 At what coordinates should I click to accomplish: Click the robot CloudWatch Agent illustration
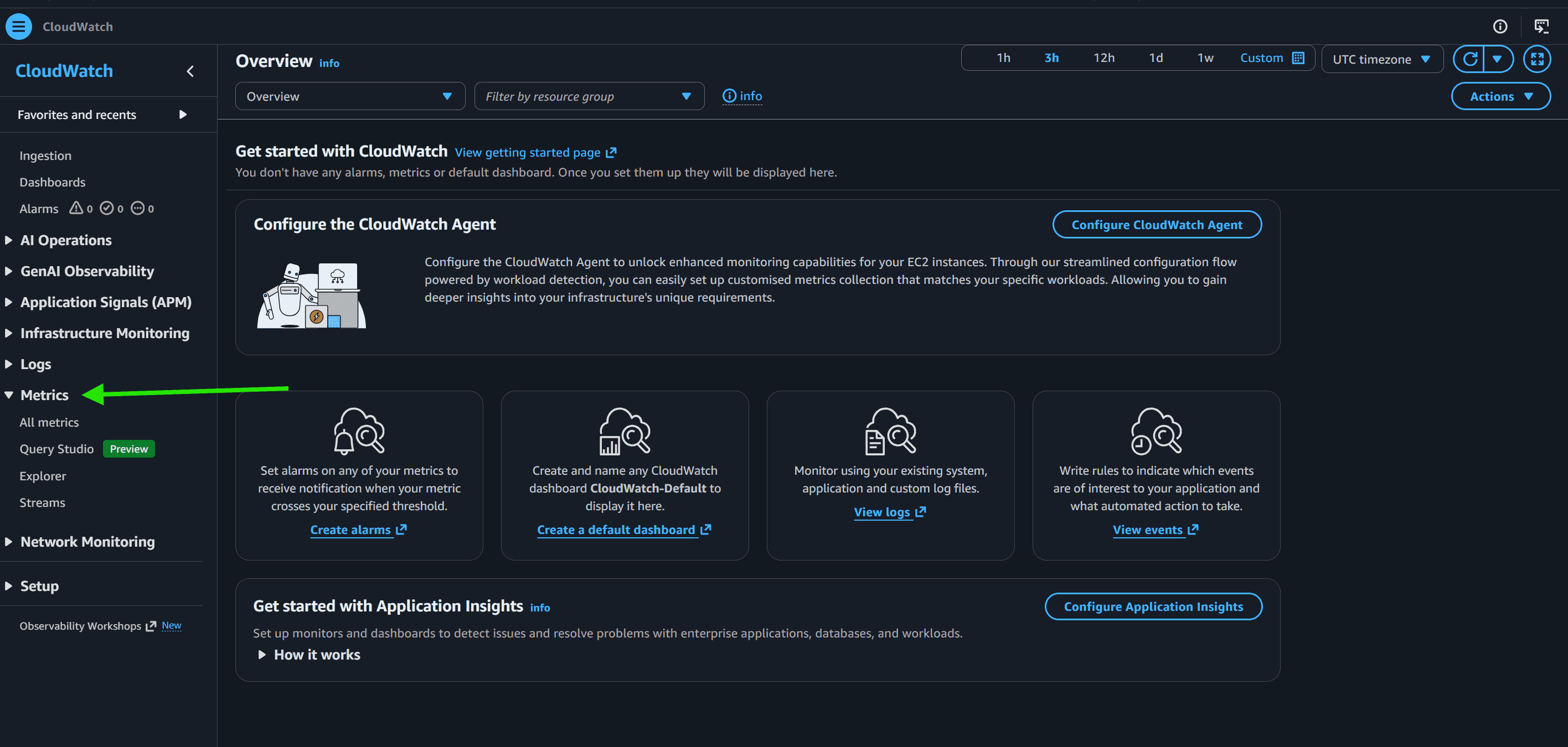[x=312, y=295]
